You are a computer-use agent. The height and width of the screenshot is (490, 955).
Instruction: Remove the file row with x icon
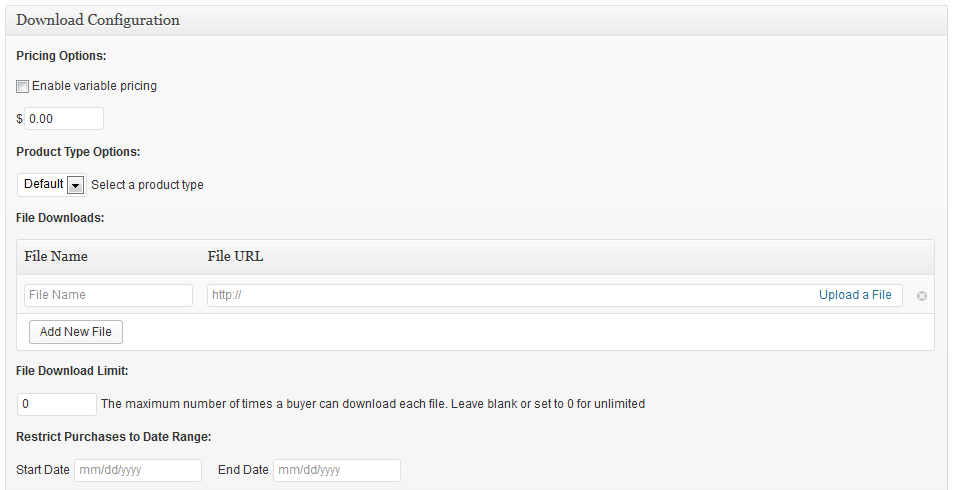coord(922,296)
